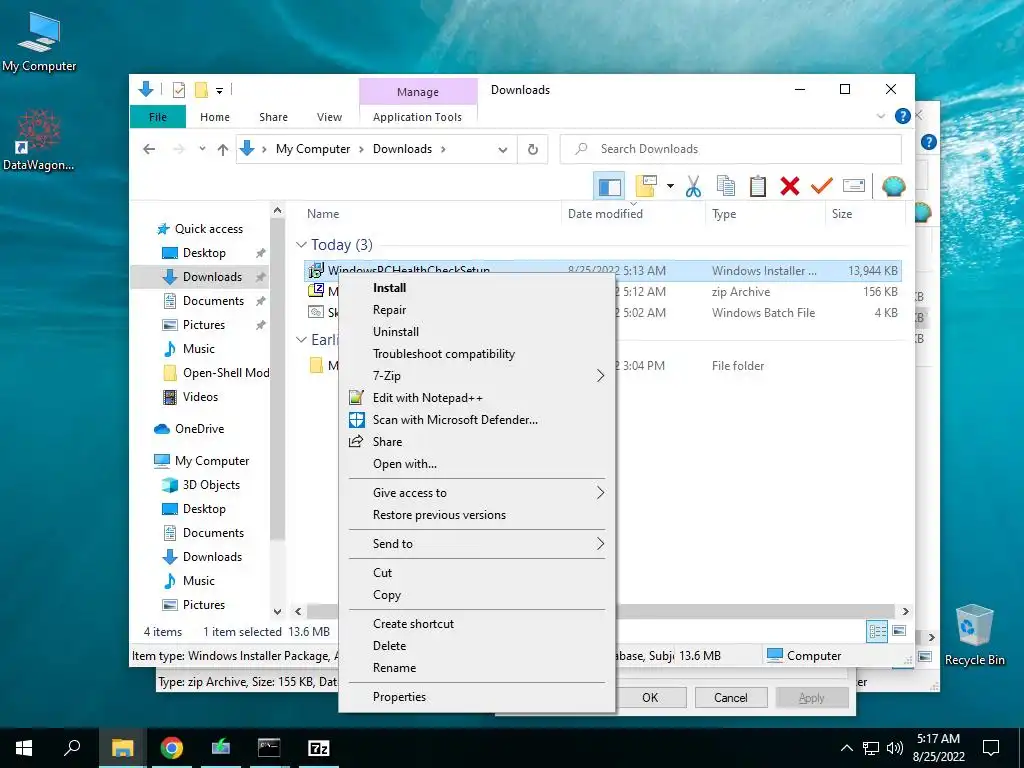Viewport: 1024px width, 768px height.
Task: Open Open-Shell Mod folder in sidebar
Action: (x=226, y=373)
